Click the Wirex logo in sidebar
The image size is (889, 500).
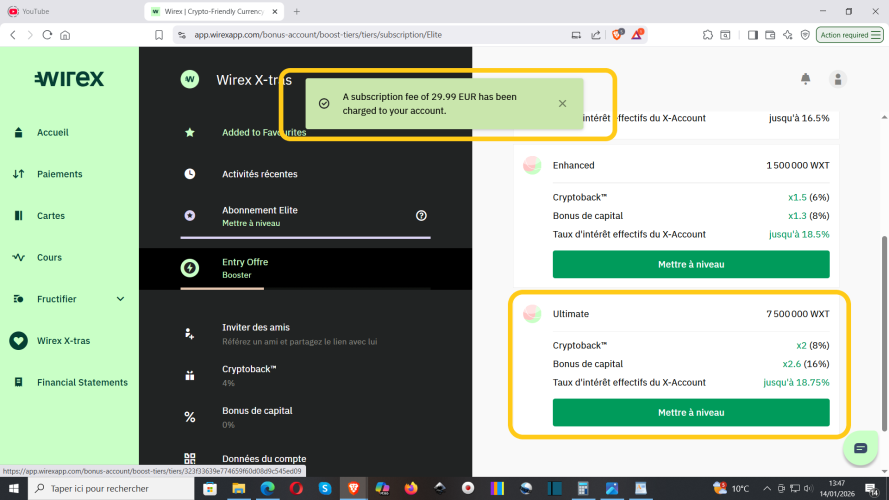[69, 79]
